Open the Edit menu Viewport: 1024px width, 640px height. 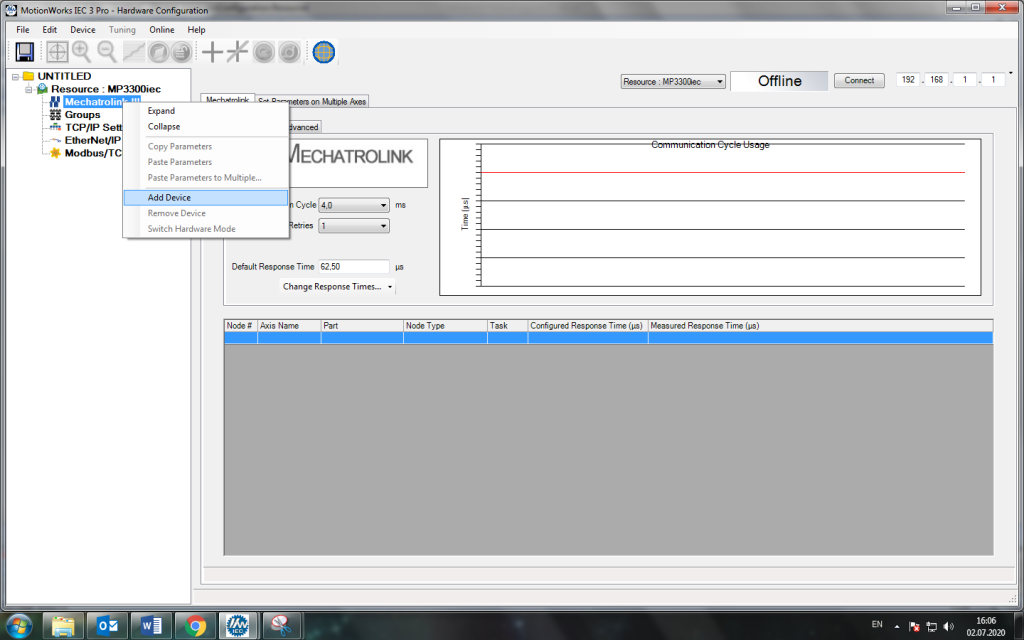(50, 29)
